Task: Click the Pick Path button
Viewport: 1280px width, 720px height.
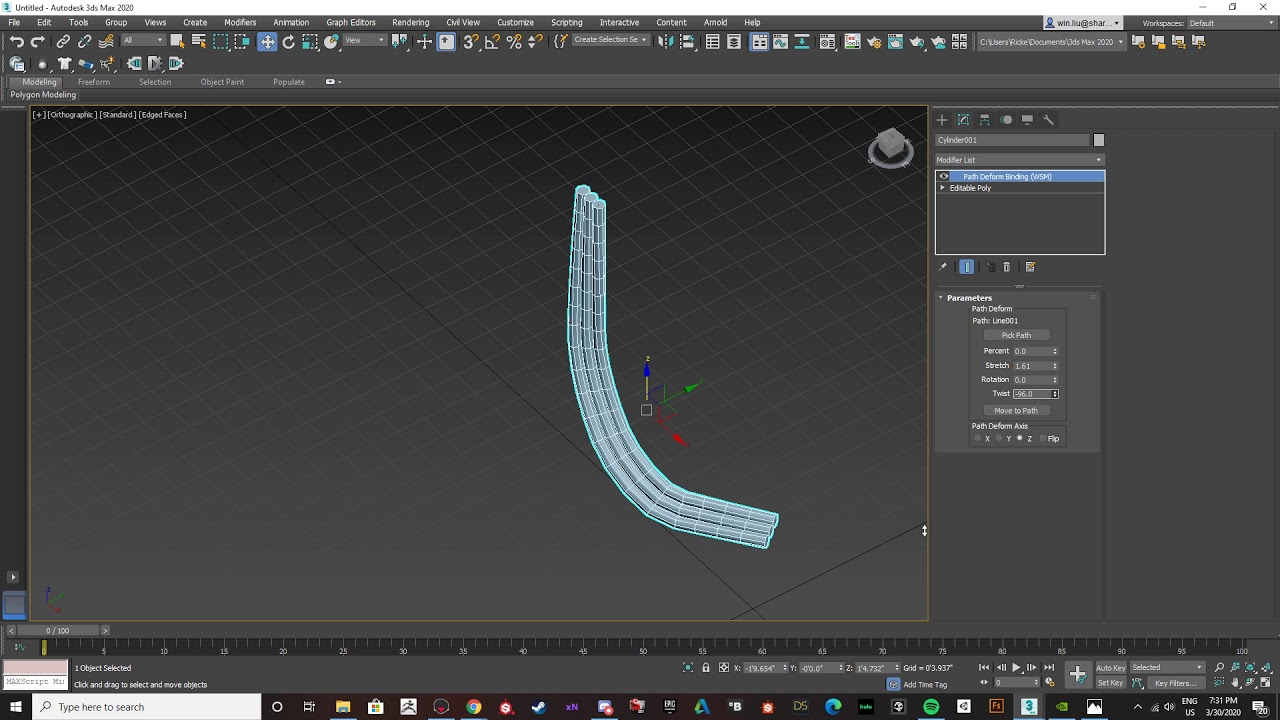Action: click(x=1016, y=335)
